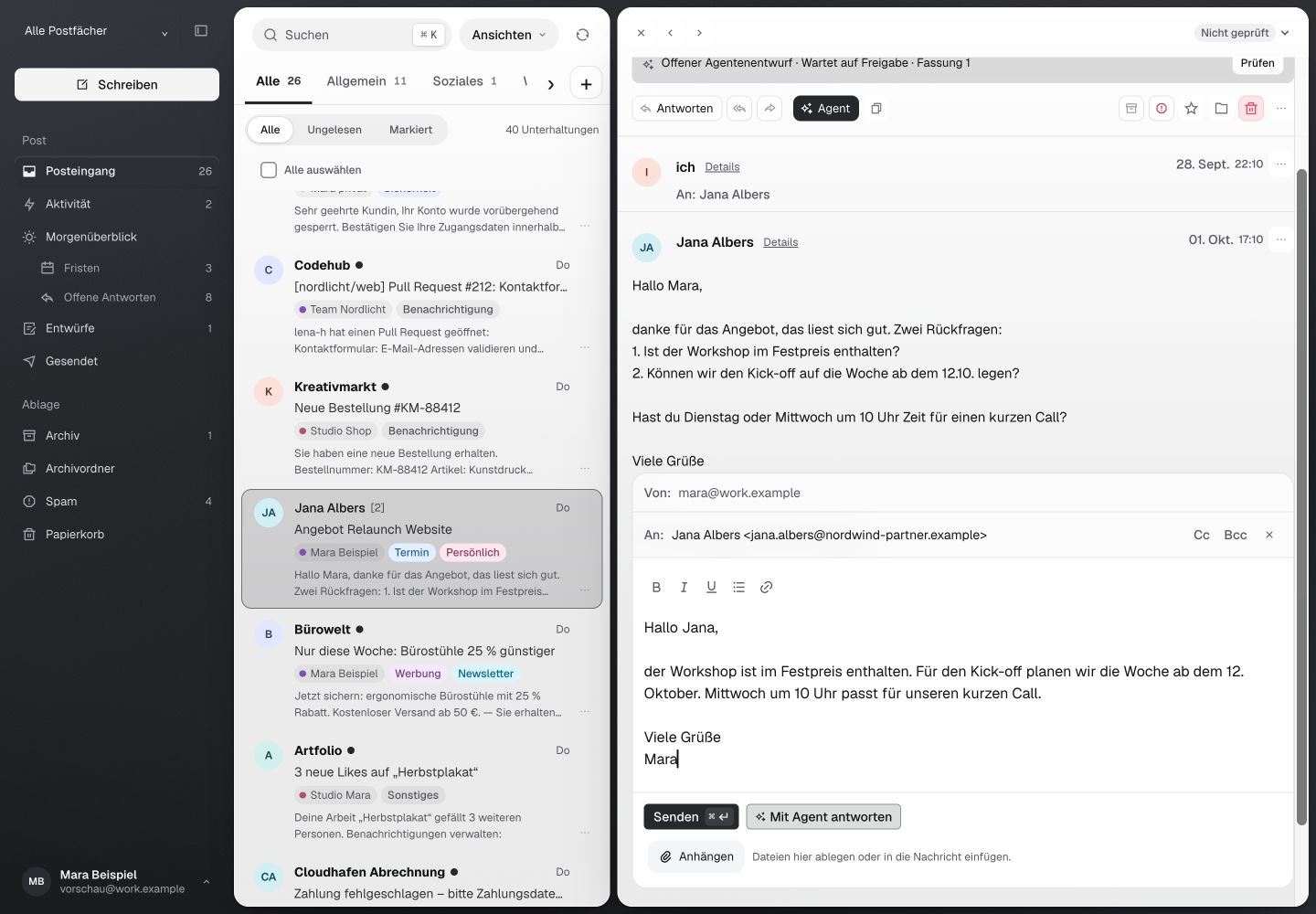
Task: Open the Spam folder
Action: (117, 502)
